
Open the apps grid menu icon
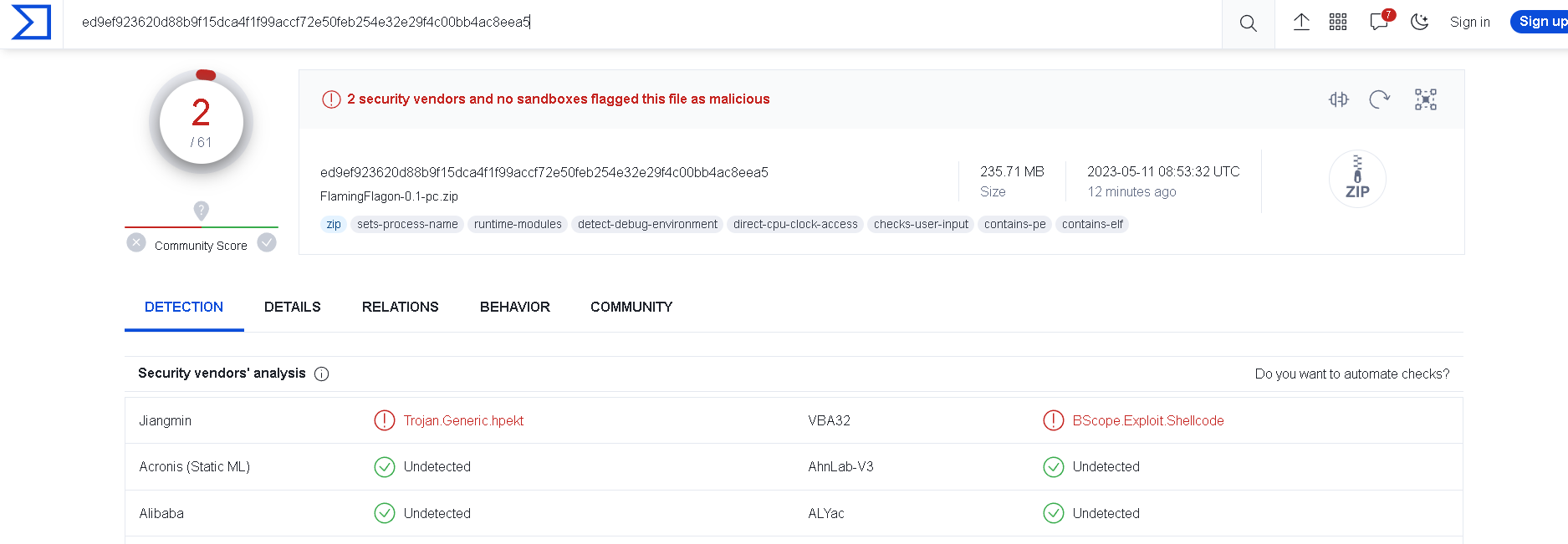tap(1338, 23)
